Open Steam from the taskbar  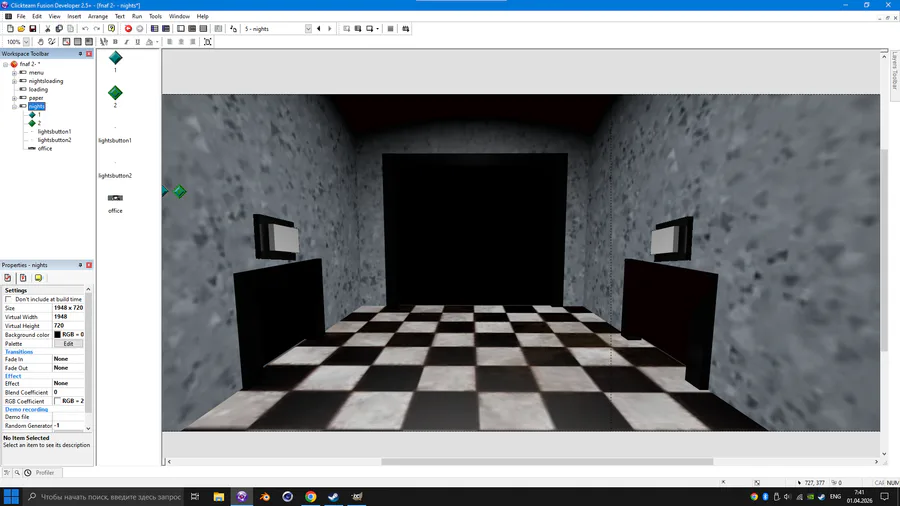point(333,497)
